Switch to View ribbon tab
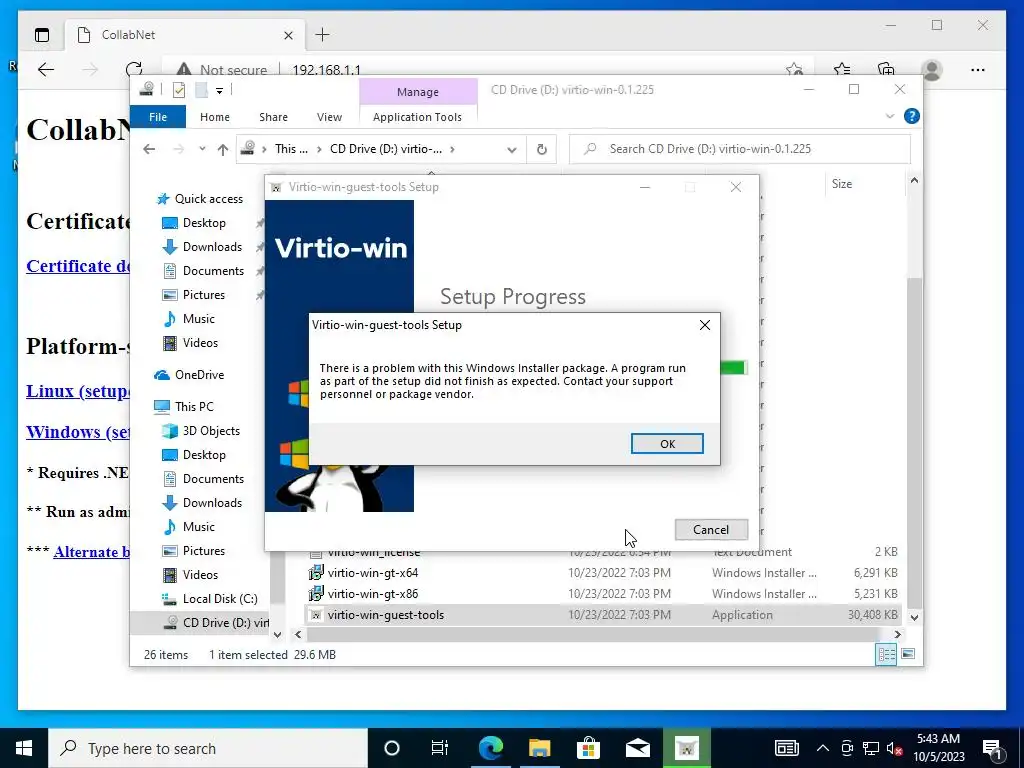Screen dimensions: 1024x768 coord(329,117)
